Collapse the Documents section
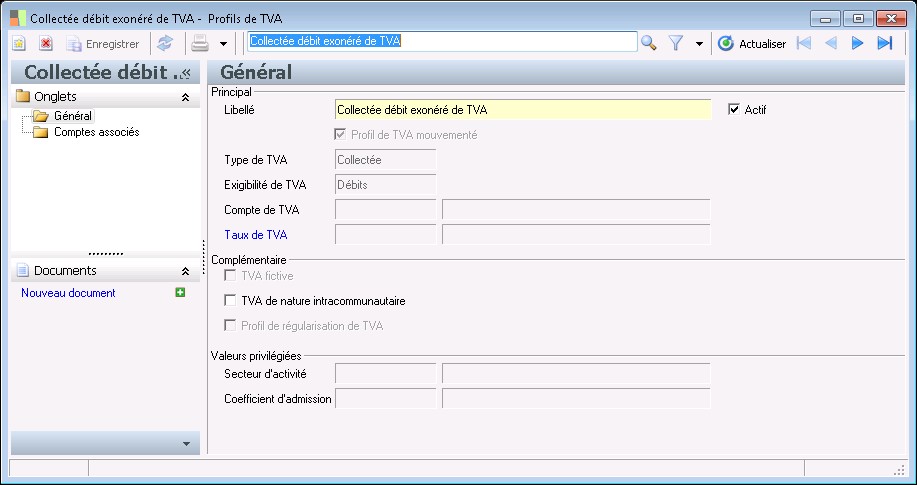Image resolution: width=917 pixels, height=485 pixels. tap(185, 271)
